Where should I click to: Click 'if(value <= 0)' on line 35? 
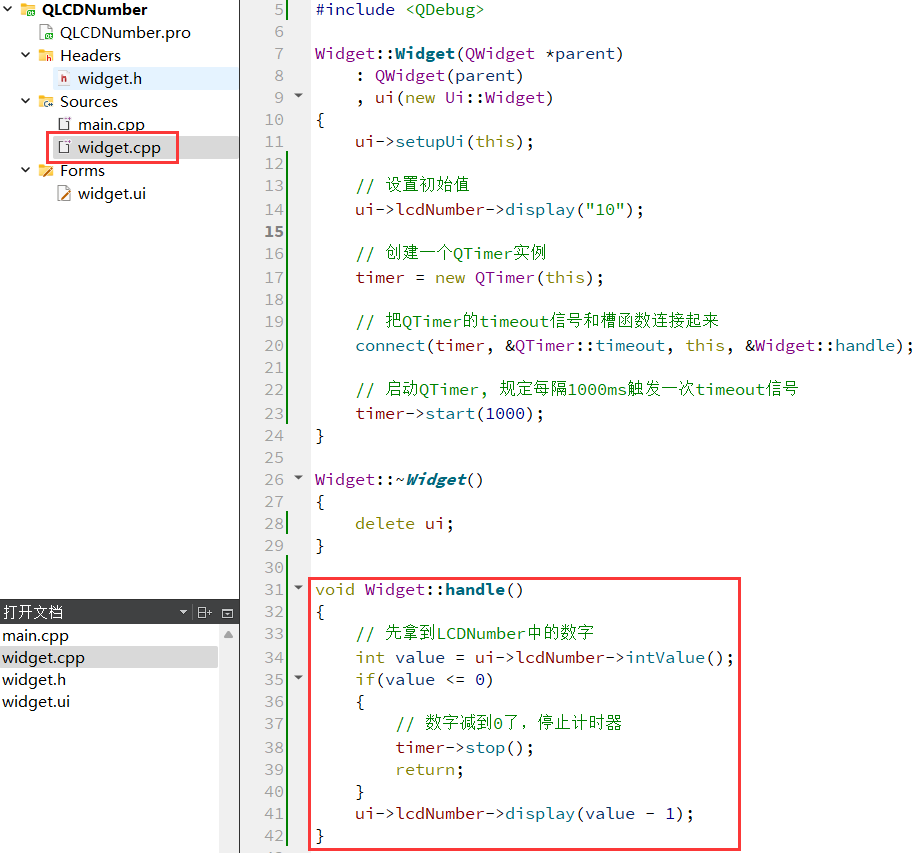click(x=424, y=679)
